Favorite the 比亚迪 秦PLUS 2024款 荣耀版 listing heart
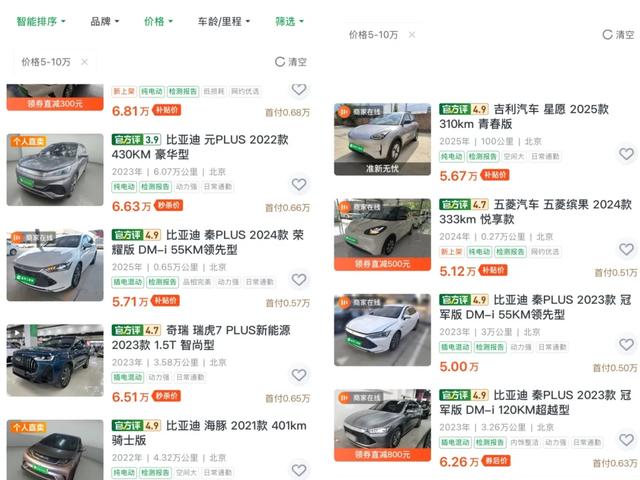This screenshot has height=480, width=640. click(299, 280)
